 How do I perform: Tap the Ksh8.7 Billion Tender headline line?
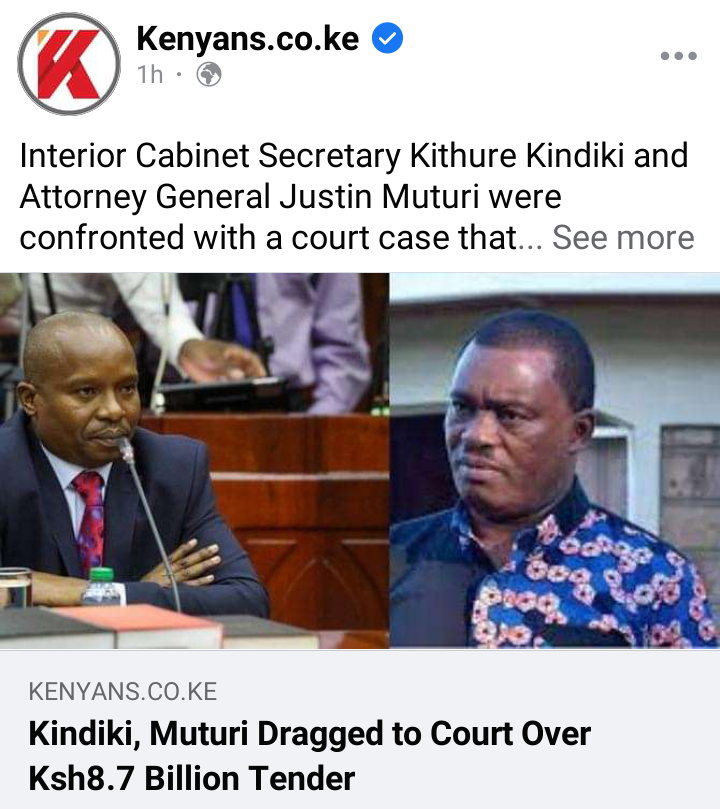(191, 778)
